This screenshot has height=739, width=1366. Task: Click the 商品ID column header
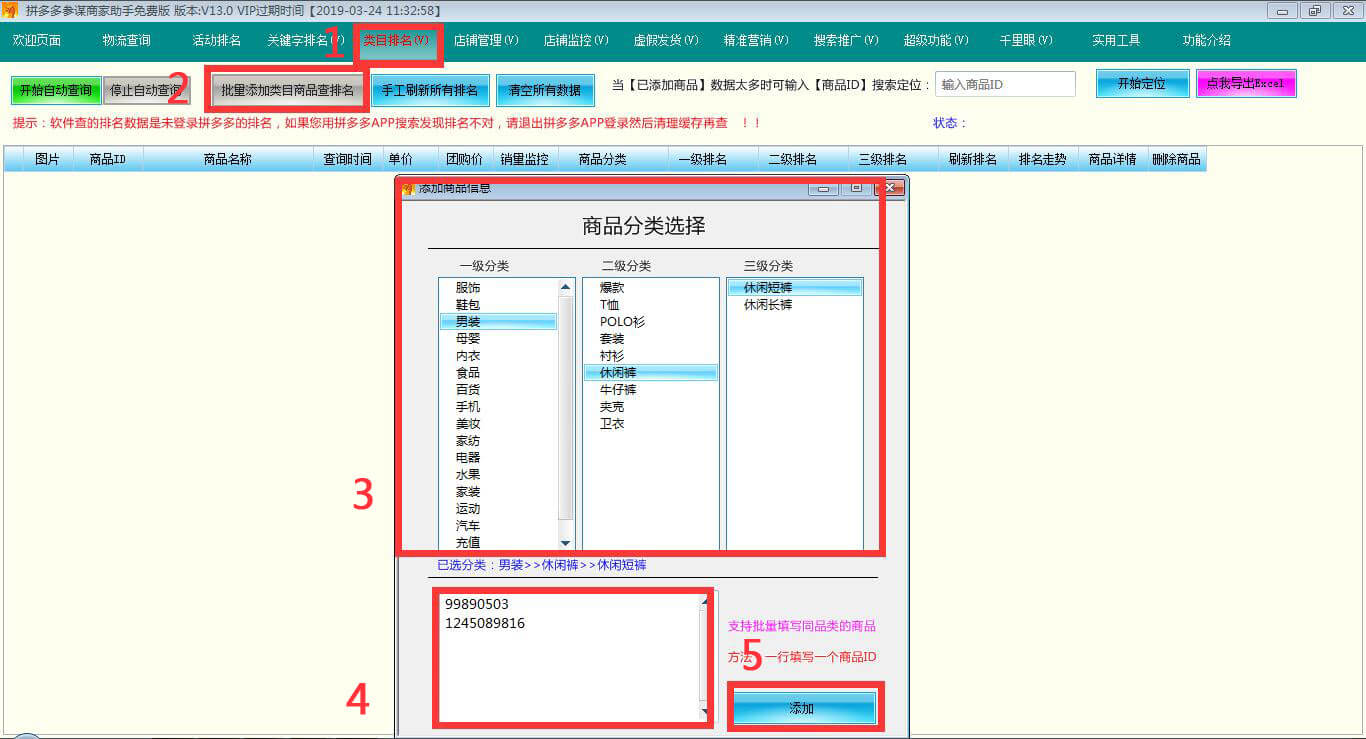[107, 159]
